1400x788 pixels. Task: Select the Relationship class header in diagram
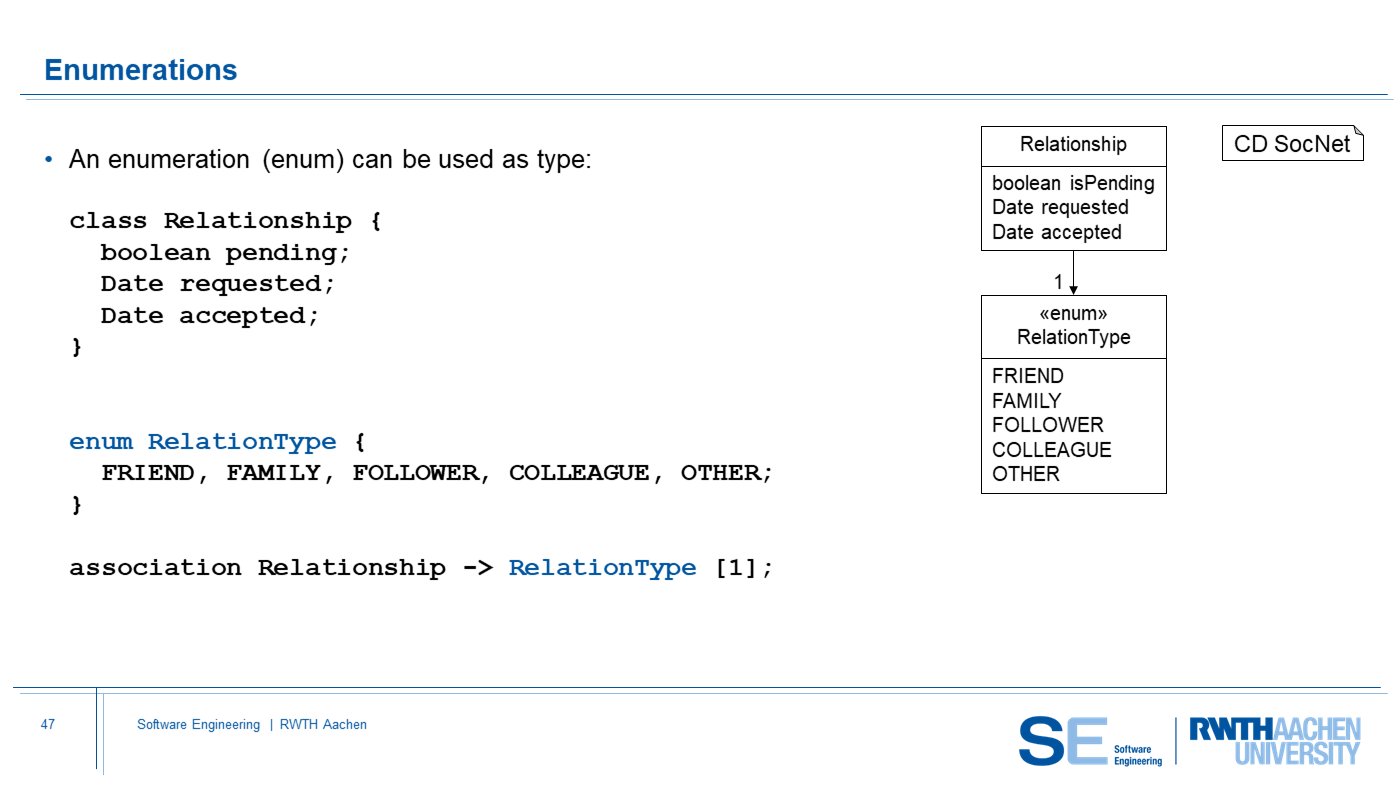(1073, 145)
